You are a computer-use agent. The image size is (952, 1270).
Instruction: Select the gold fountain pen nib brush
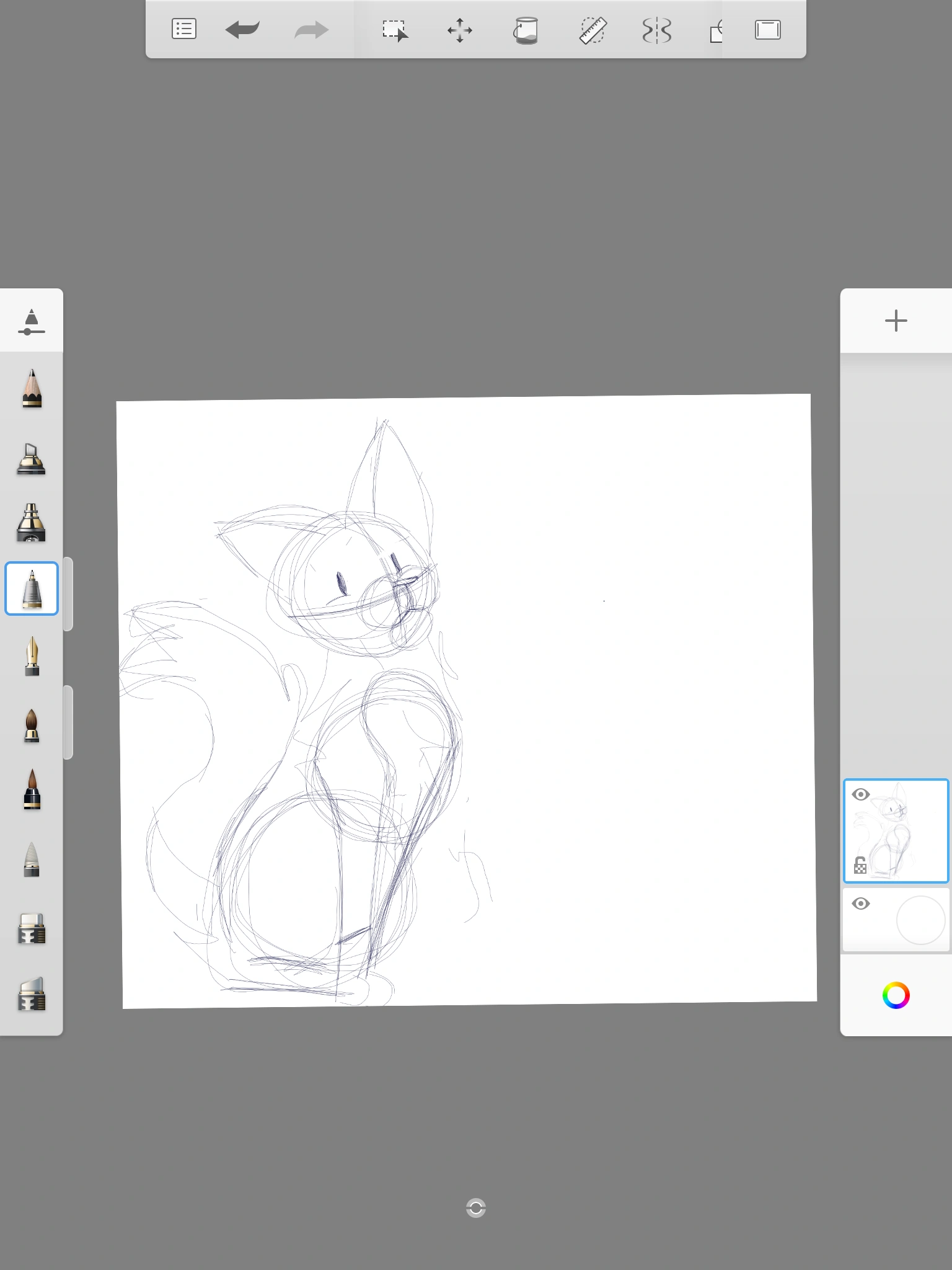[x=32, y=657]
